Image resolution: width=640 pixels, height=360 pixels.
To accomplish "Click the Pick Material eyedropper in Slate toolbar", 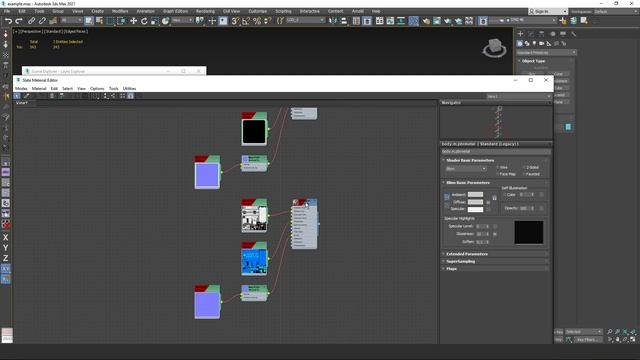I will click(26, 96).
